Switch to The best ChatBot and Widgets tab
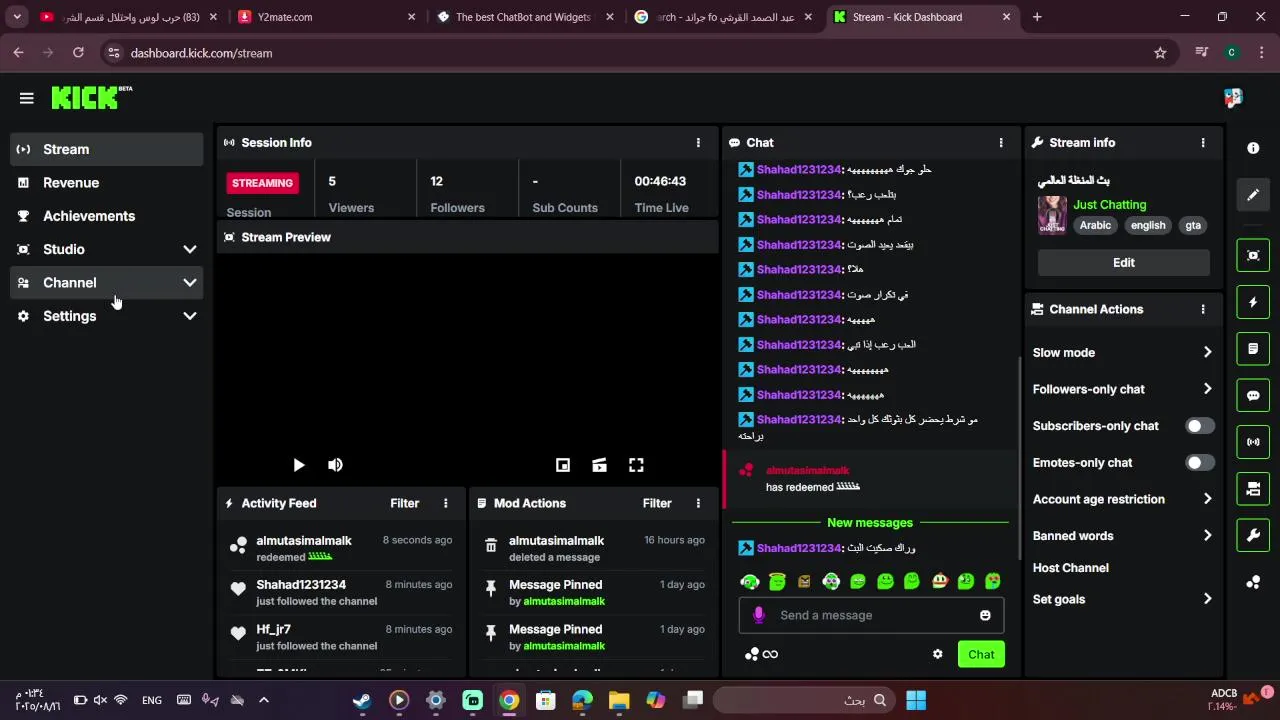The width and height of the screenshot is (1280, 720). [523, 17]
